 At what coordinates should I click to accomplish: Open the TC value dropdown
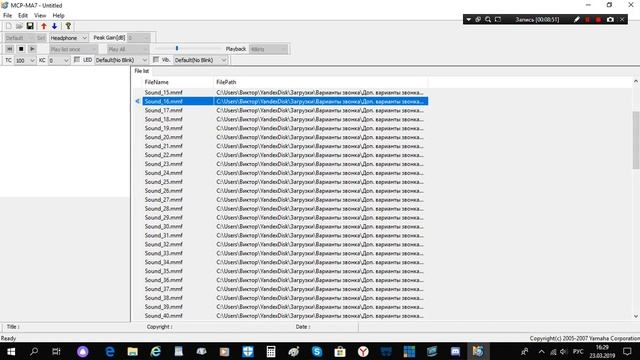25,60
